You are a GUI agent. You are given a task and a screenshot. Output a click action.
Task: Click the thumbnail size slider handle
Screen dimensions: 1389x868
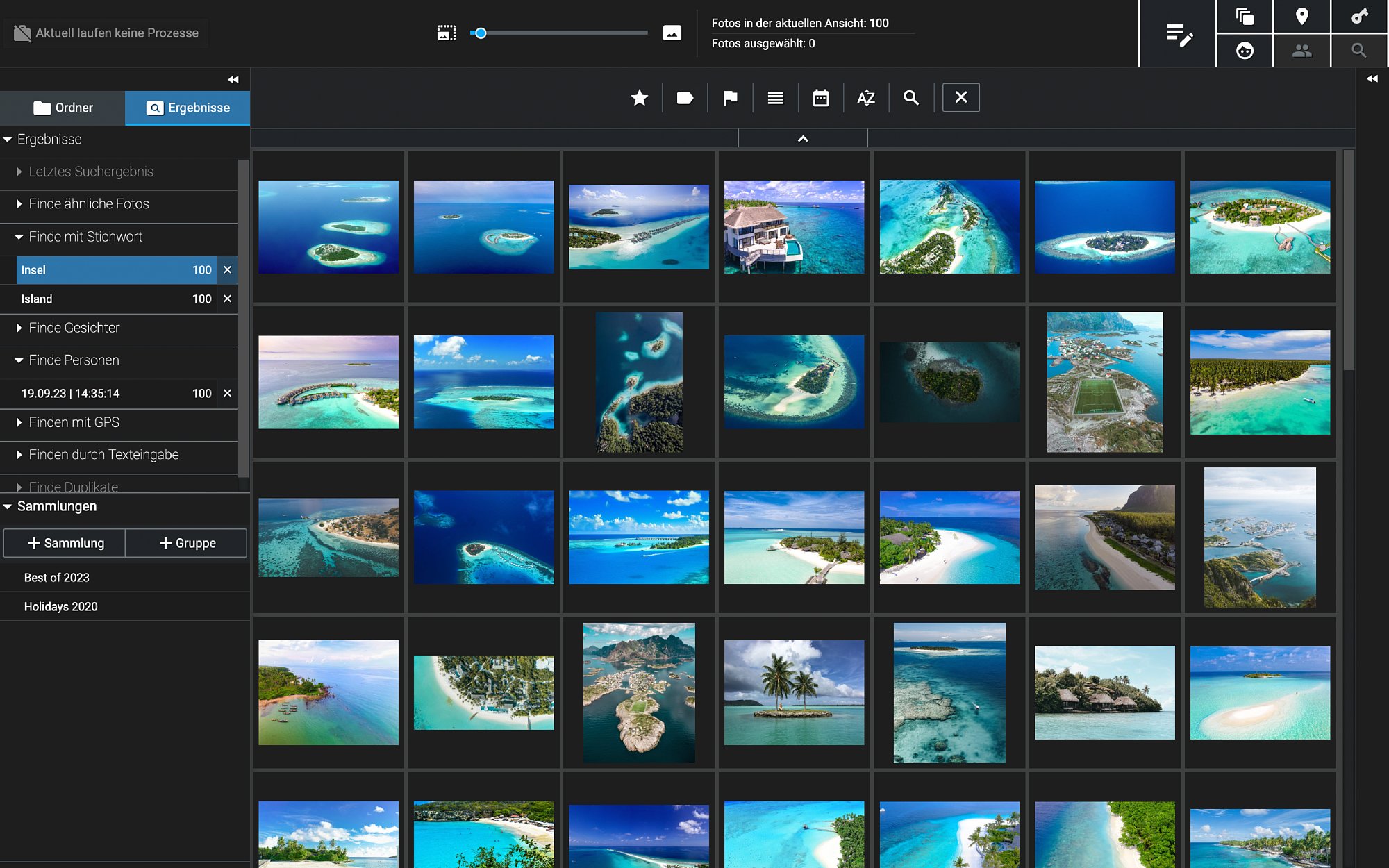(480, 33)
